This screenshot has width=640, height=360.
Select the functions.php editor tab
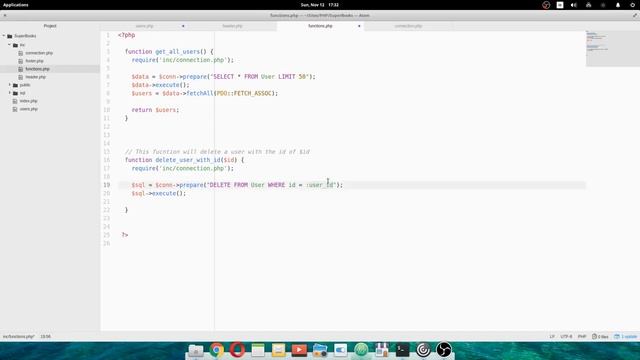click(x=320, y=26)
